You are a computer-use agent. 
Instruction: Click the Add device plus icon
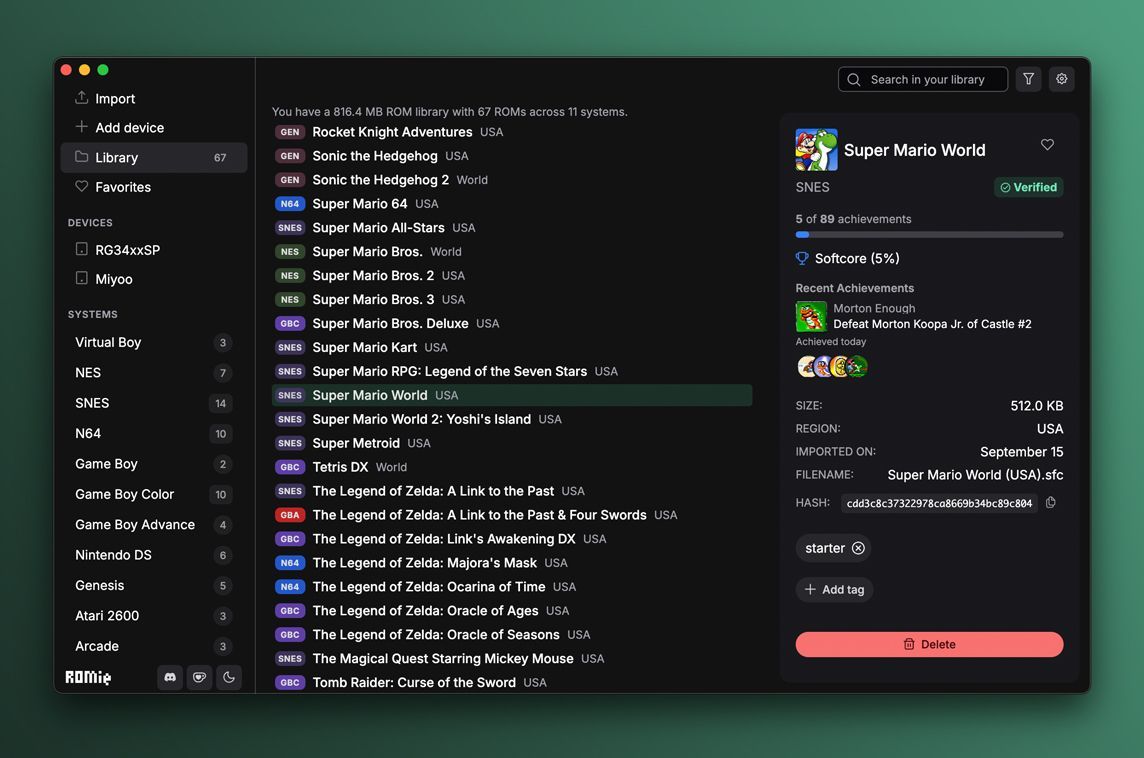click(x=82, y=127)
